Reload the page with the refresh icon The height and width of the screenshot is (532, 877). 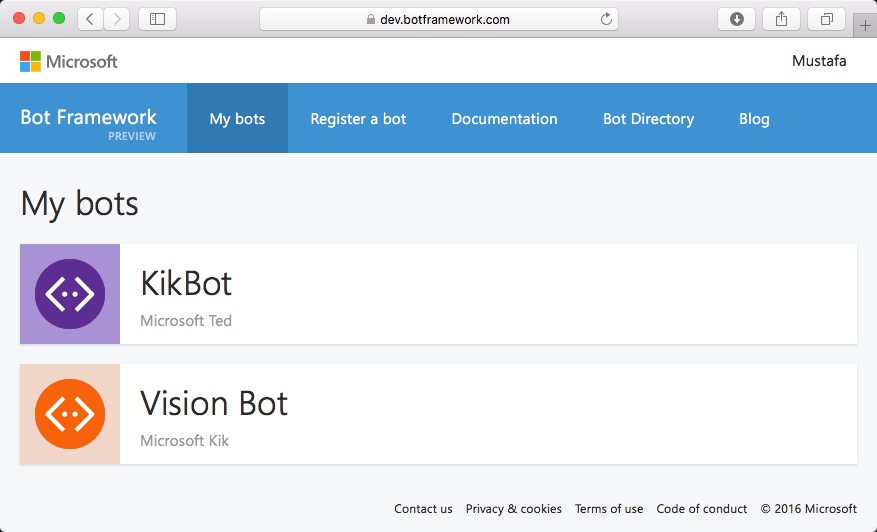point(606,19)
